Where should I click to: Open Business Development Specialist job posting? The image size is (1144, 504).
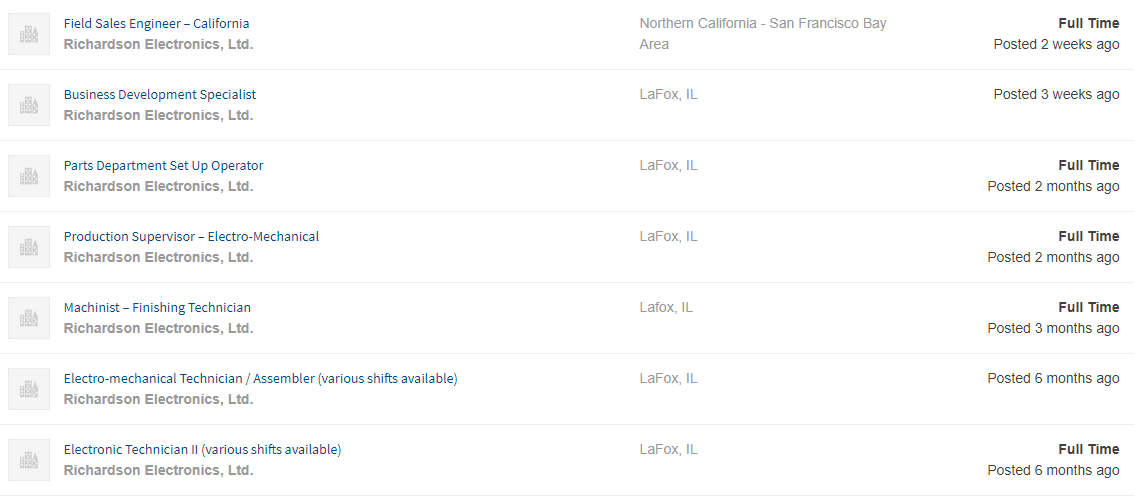[160, 94]
